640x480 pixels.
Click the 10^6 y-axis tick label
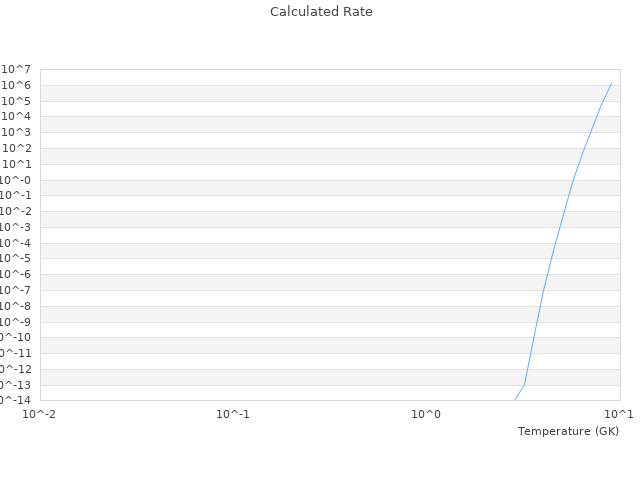tap(16, 85)
